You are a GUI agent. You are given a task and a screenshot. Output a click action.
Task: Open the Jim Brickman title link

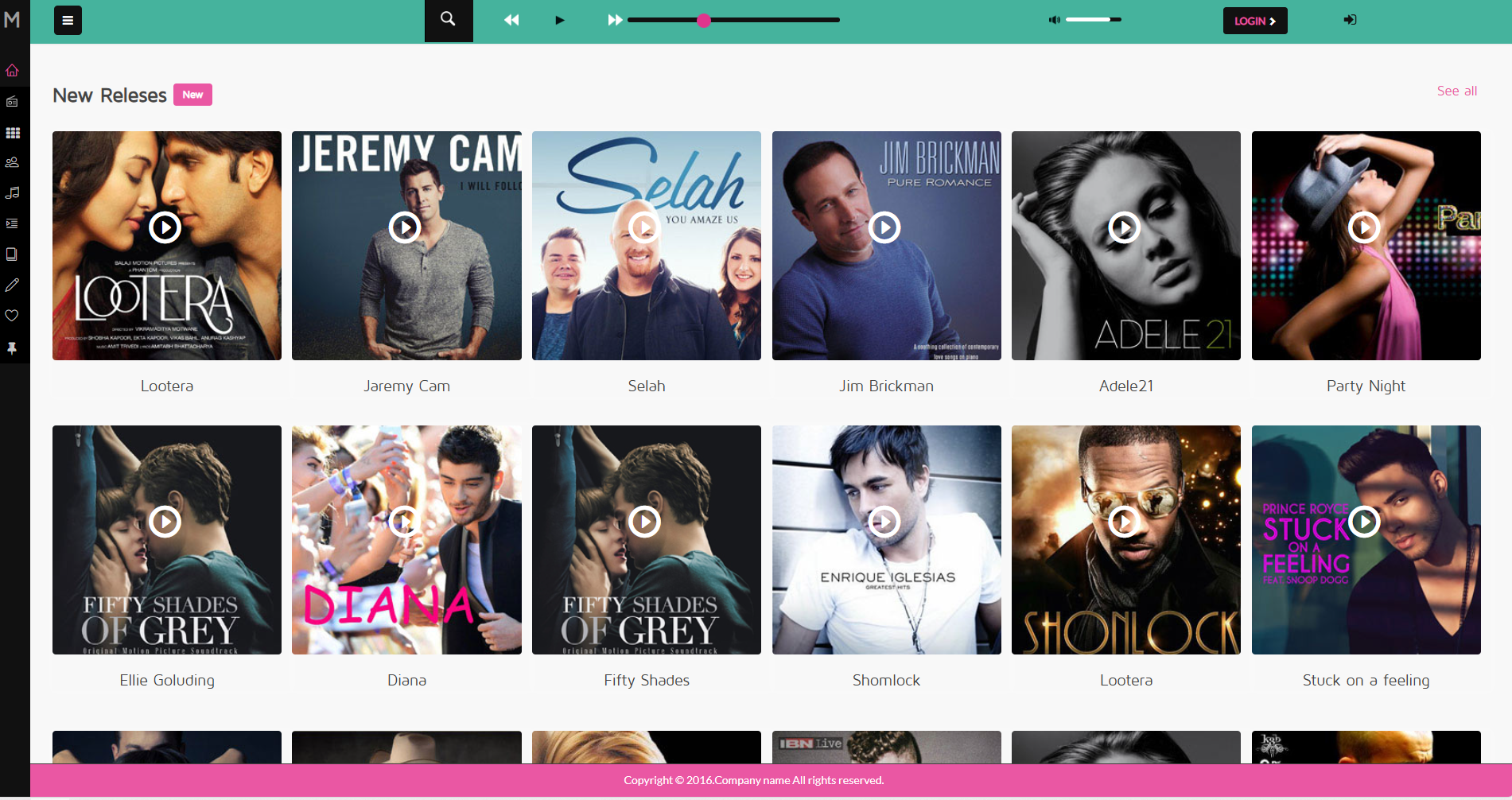[886, 386]
